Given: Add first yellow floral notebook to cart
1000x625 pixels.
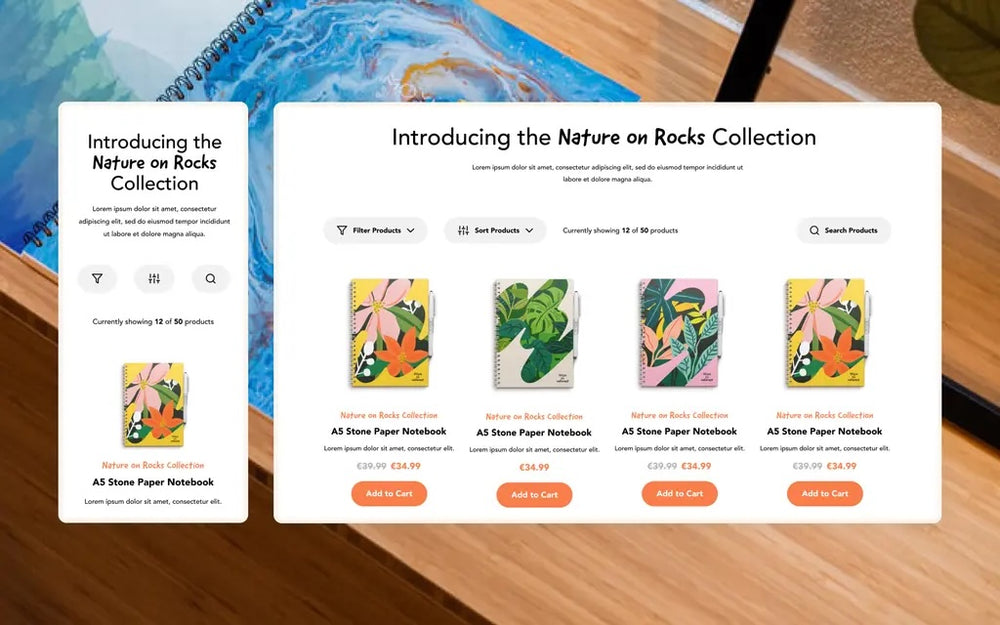Looking at the screenshot, I should 389,494.
